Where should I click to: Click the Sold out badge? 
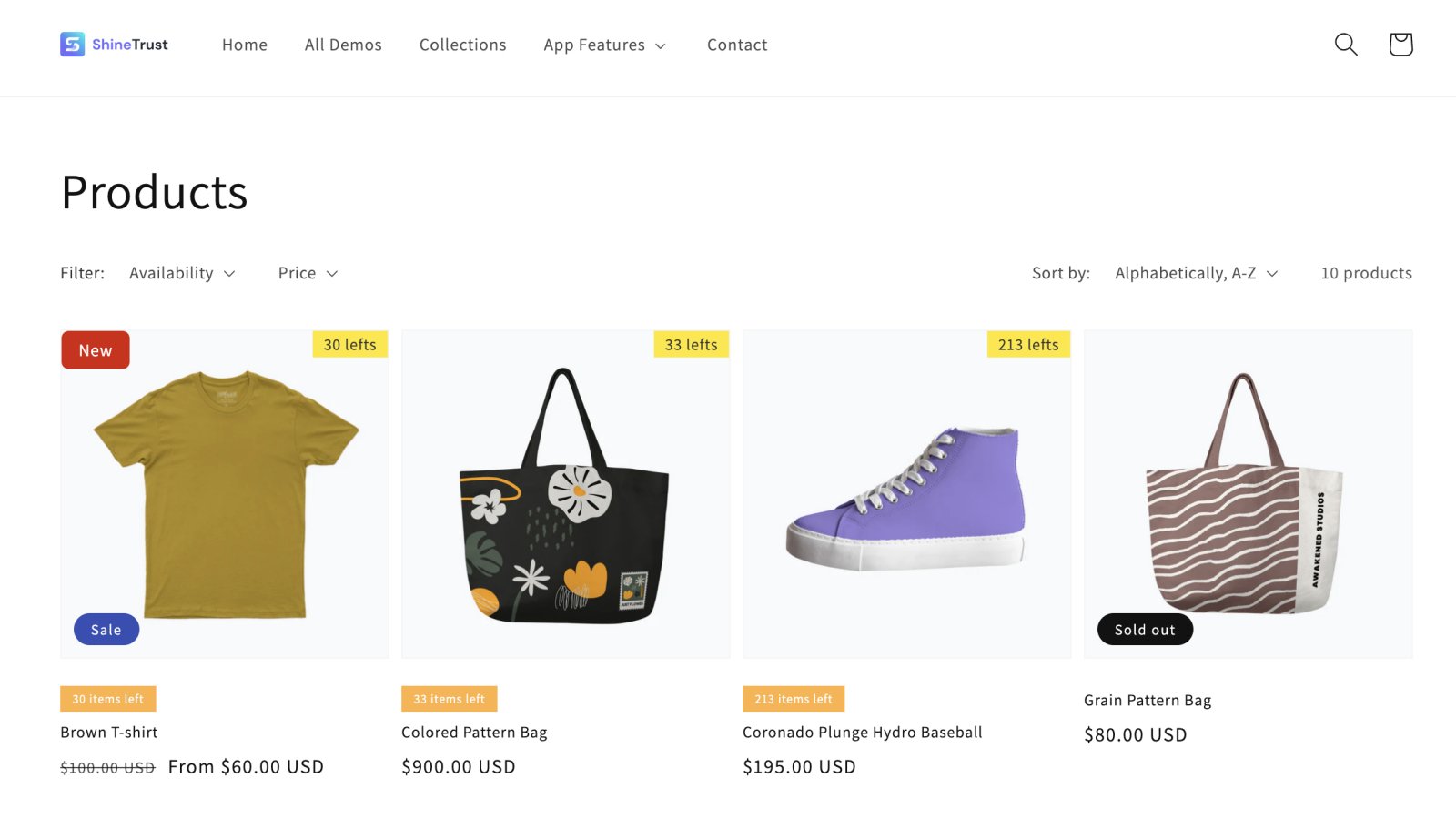pos(1145,629)
